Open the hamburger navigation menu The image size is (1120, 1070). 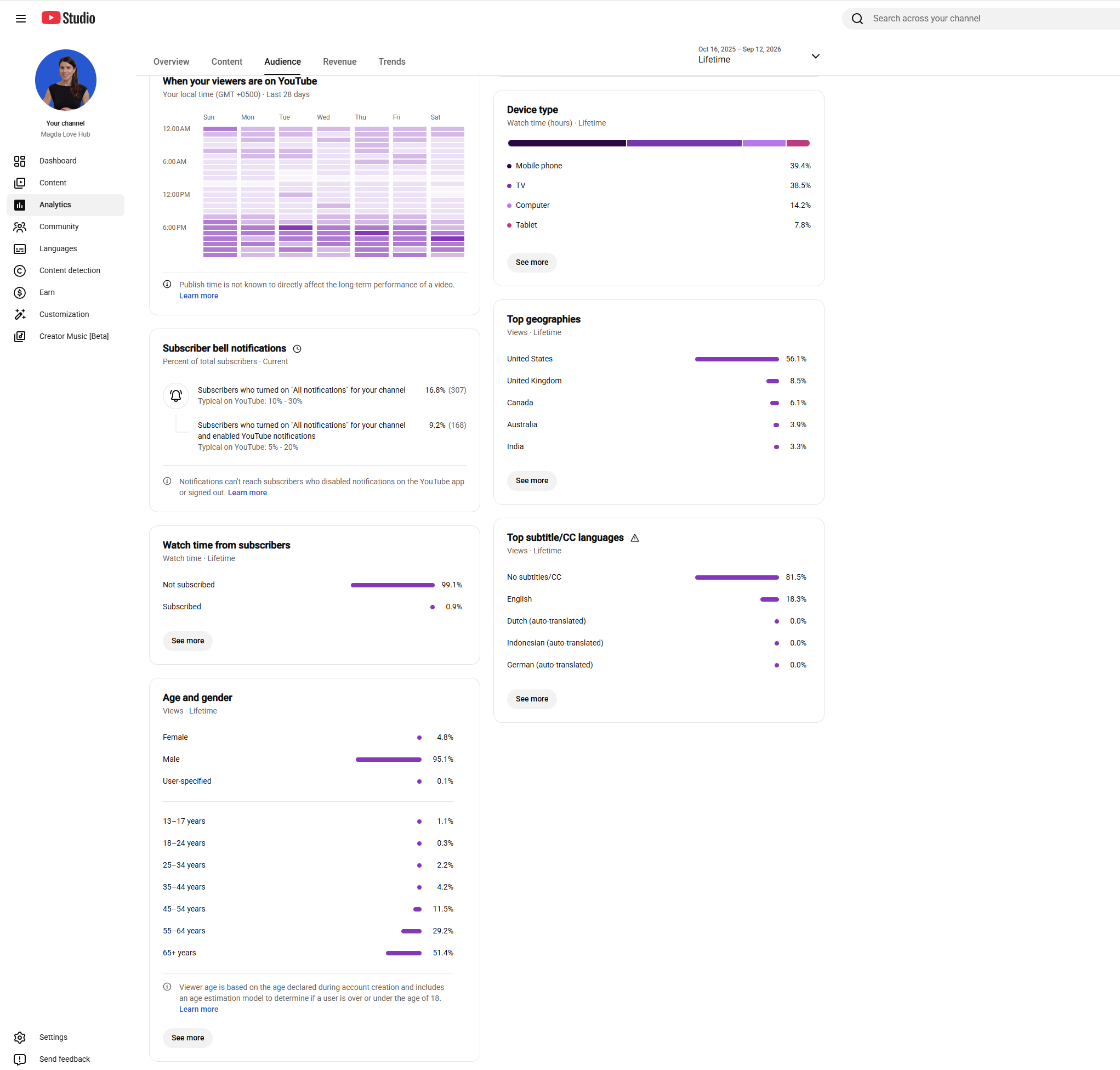tap(20, 18)
